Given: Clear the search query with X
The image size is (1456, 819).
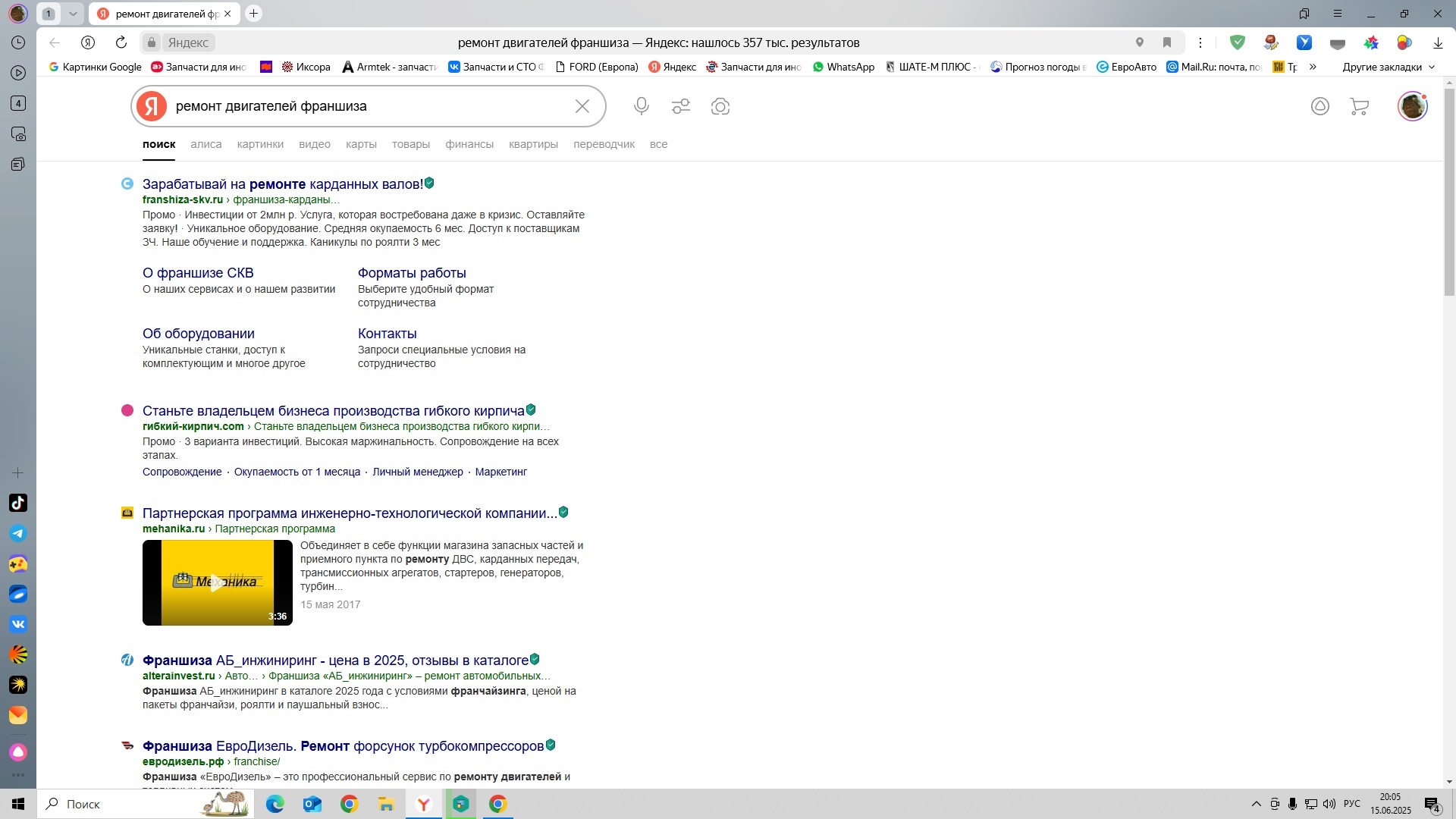Looking at the screenshot, I should [582, 106].
